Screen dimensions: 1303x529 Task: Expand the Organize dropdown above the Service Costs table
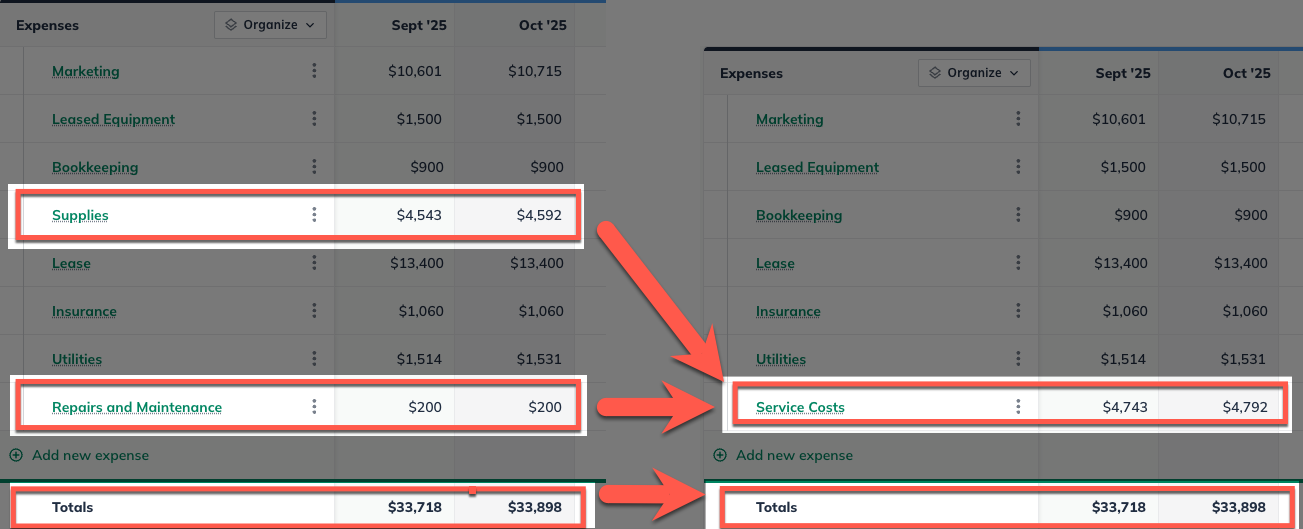(974, 73)
